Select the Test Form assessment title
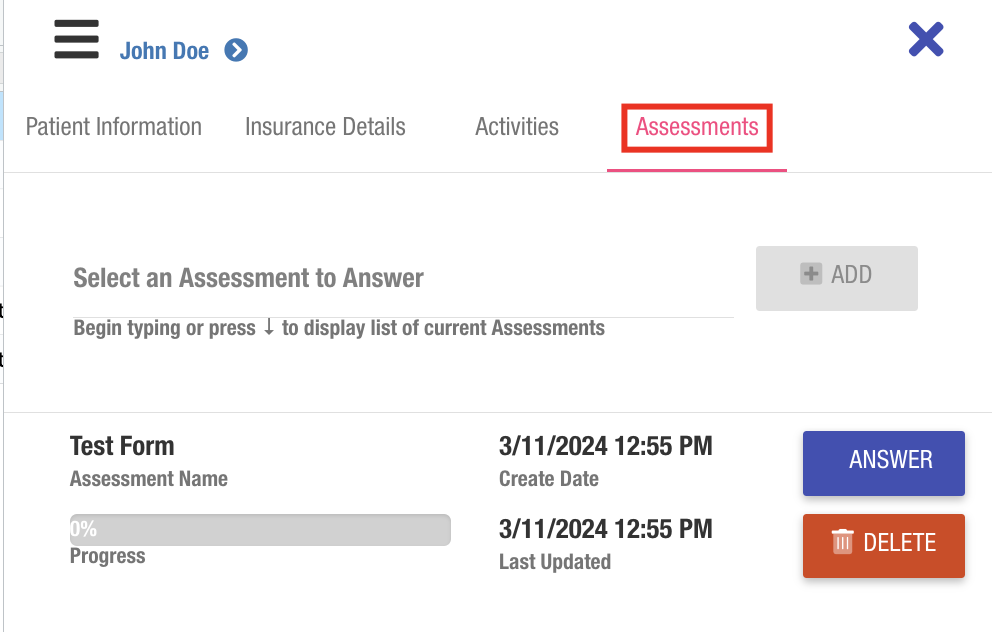The height and width of the screenshot is (632, 992). 122,446
